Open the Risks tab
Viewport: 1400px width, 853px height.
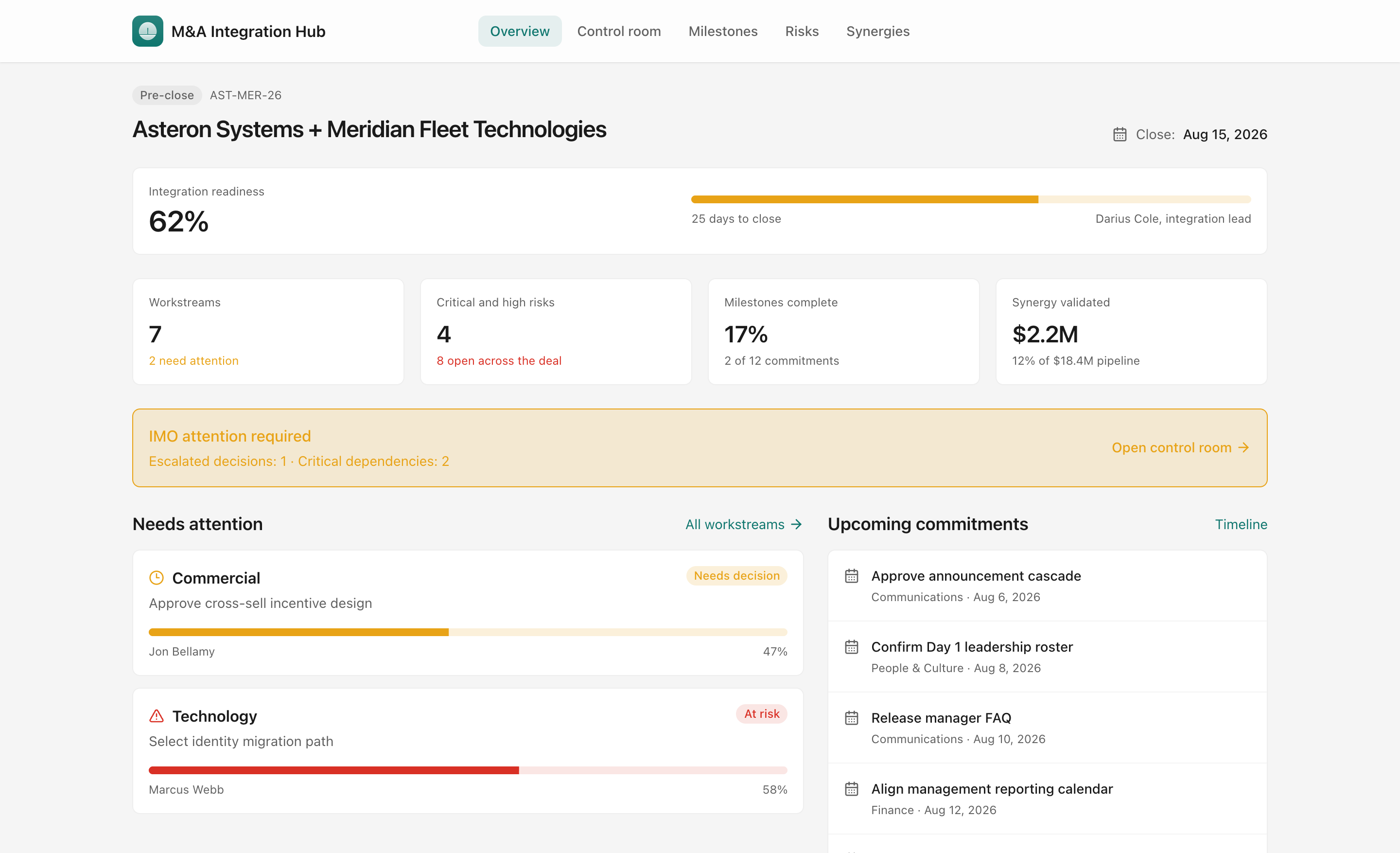point(802,31)
